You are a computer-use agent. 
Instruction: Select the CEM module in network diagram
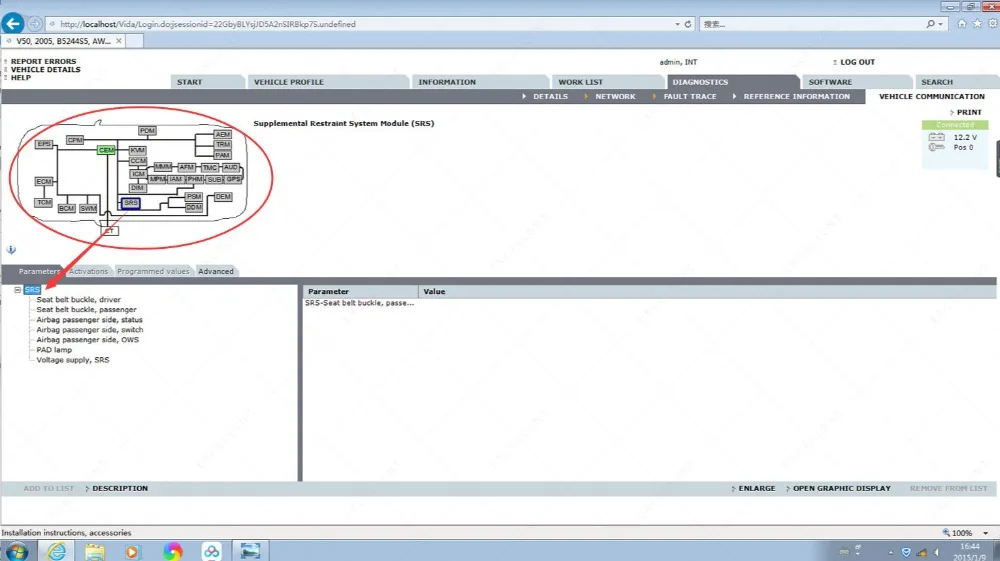106,150
